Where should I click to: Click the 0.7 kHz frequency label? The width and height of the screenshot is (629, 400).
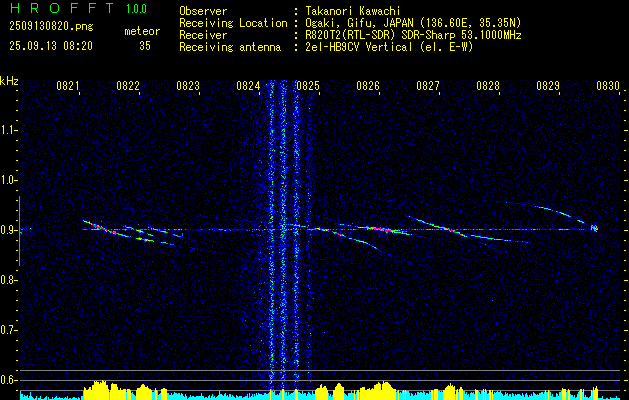[x=7, y=330]
